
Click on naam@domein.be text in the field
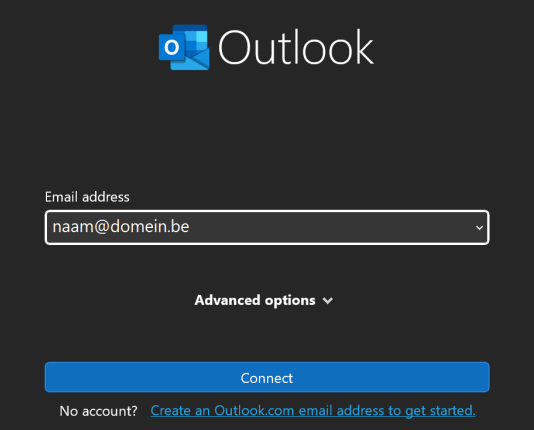pos(121,227)
